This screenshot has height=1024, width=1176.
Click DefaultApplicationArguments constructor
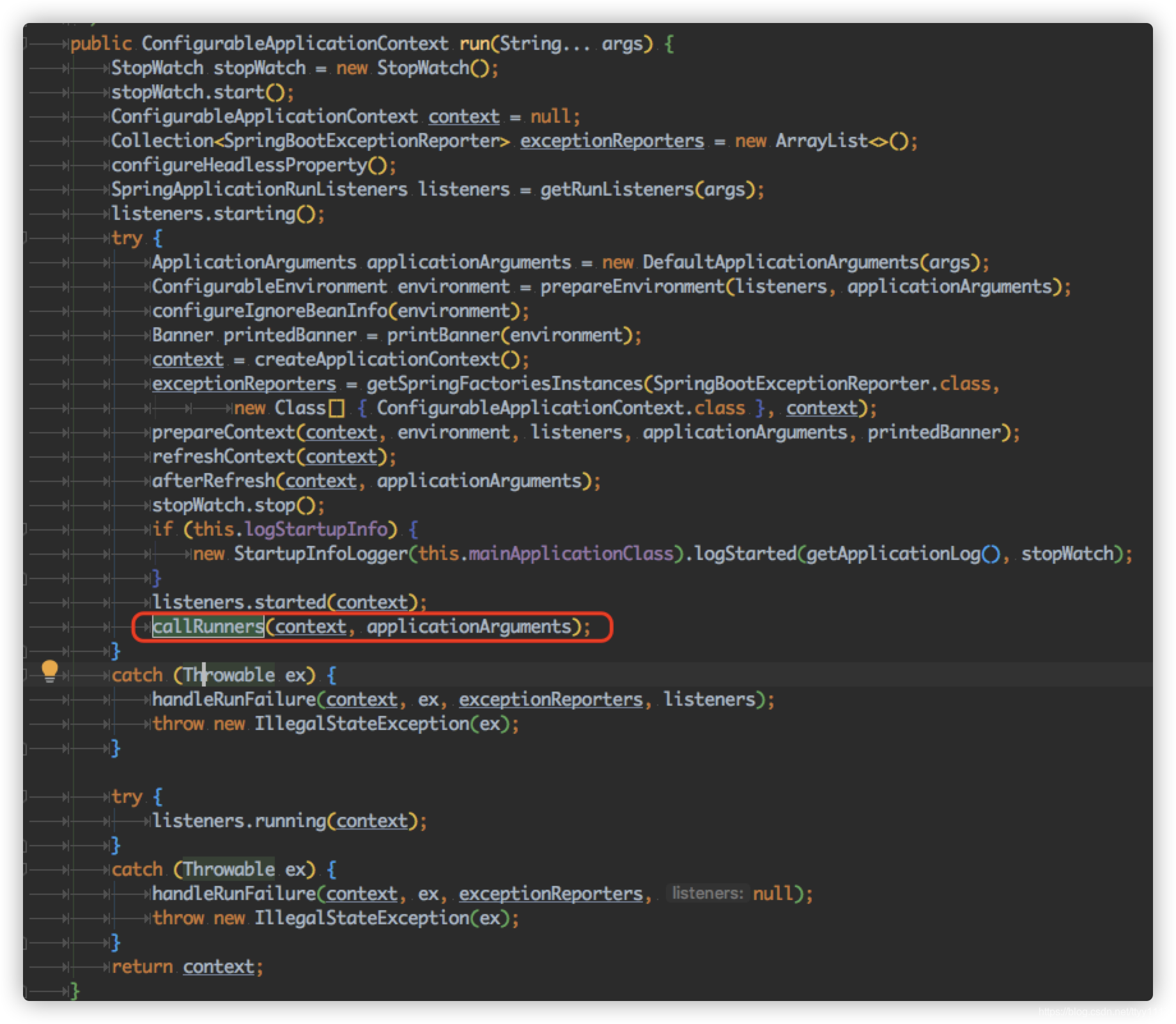(x=781, y=262)
